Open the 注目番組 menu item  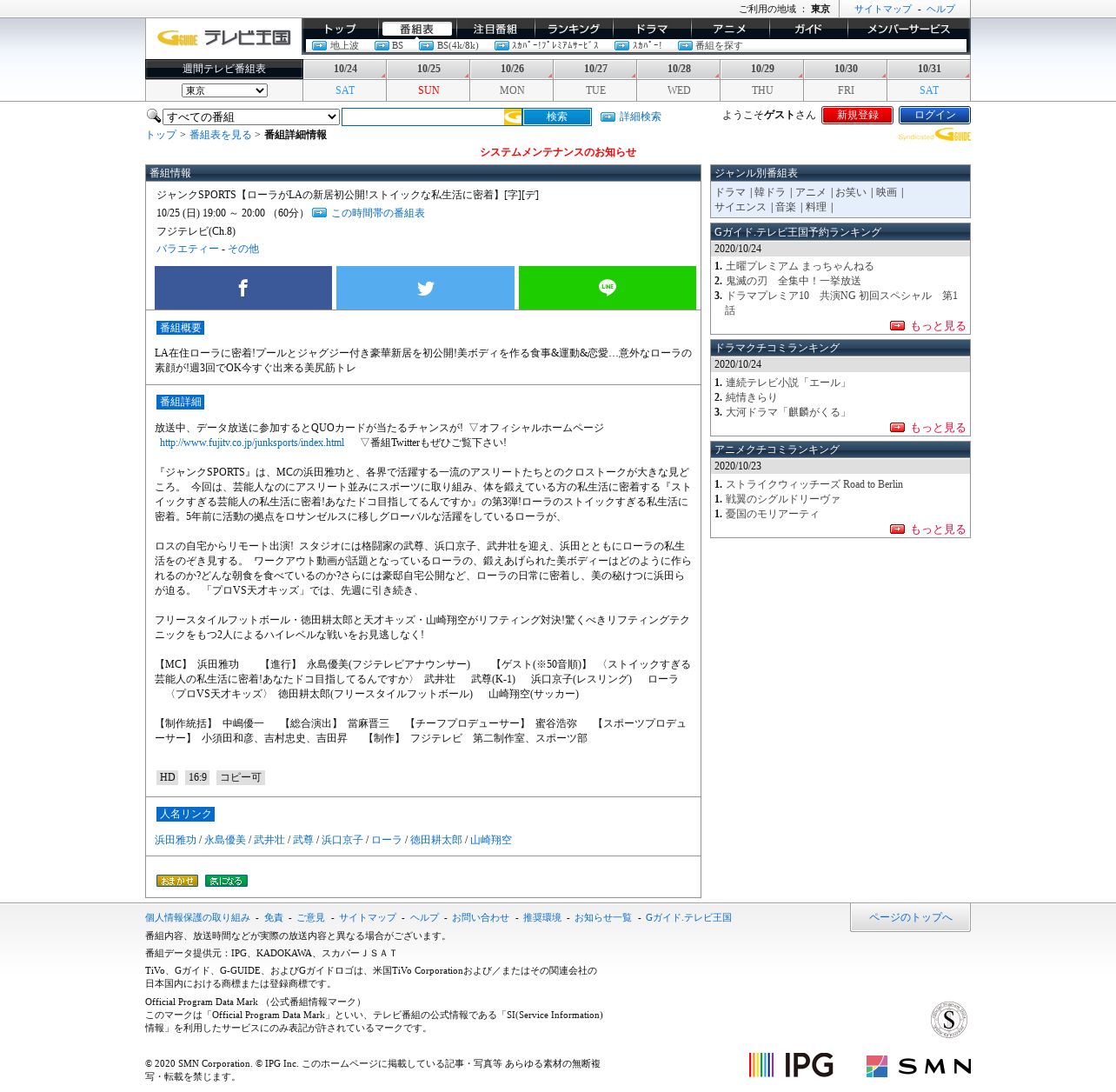(495, 29)
